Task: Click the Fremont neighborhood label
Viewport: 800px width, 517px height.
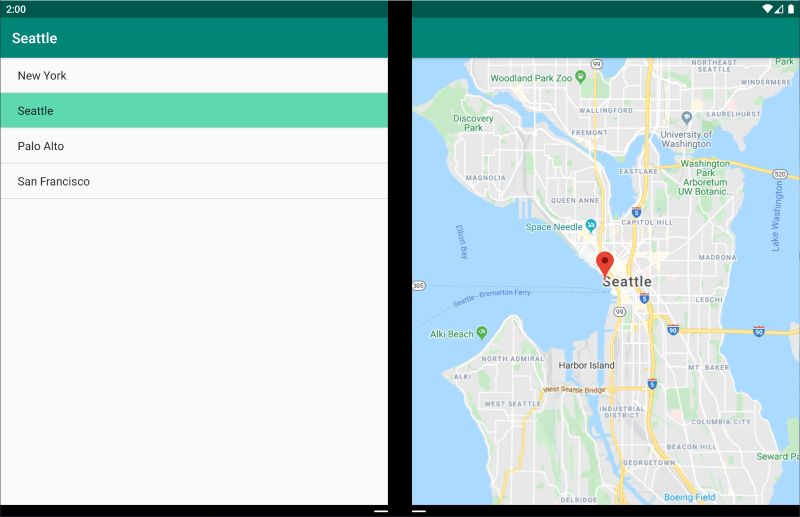Action: coord(589,133)
